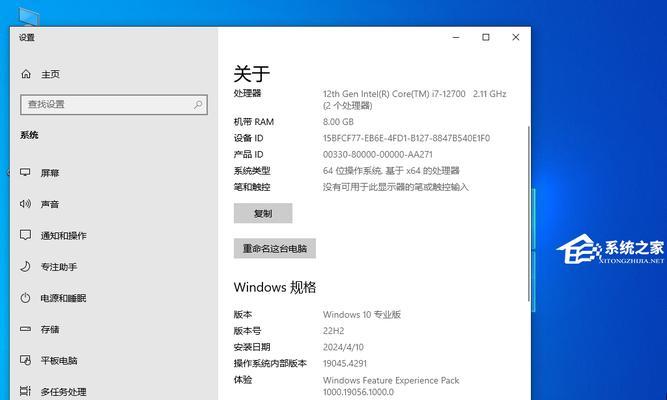Click the 系统 category heading in the sidebar
Image resolution: width=667 pixels, height=400 pixels.
(x=29, y=135)
